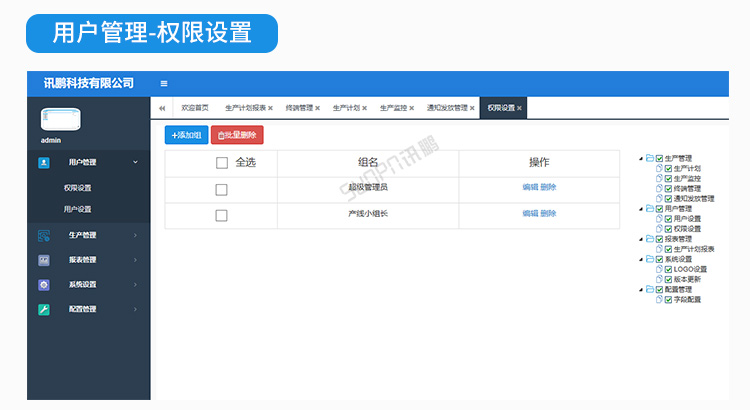The width and height of the screenshot is (750, 410).
Task: Close the 终端管理 tab
Action: pos(317,108)
